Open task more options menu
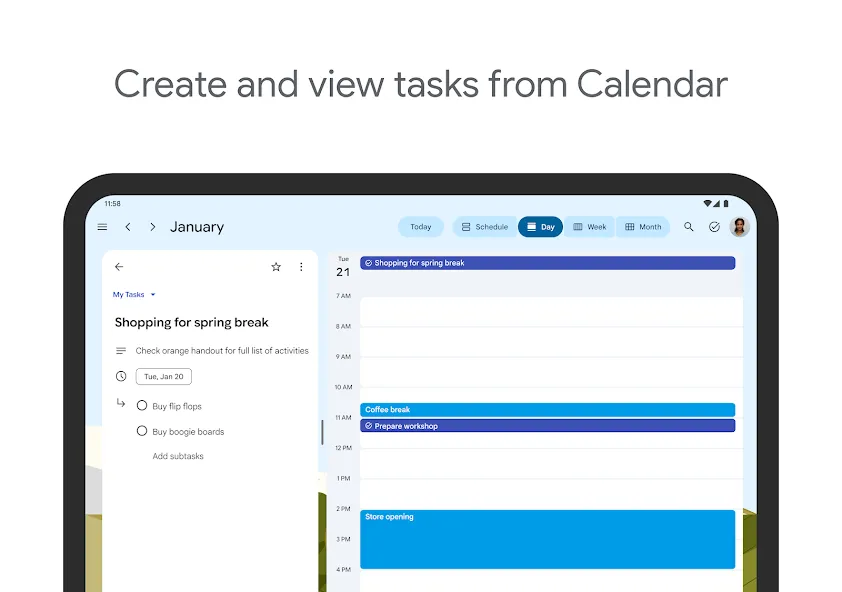This screenshot has height=592, width=842. click(x=301, y=266)
